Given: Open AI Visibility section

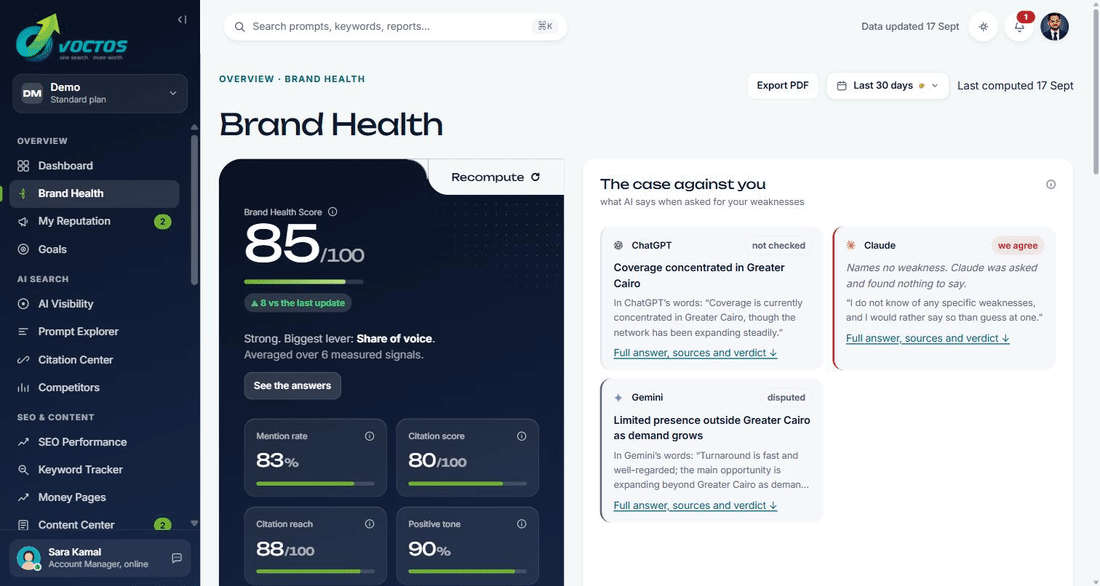Looking at the screenshot, I should [94, 304].
